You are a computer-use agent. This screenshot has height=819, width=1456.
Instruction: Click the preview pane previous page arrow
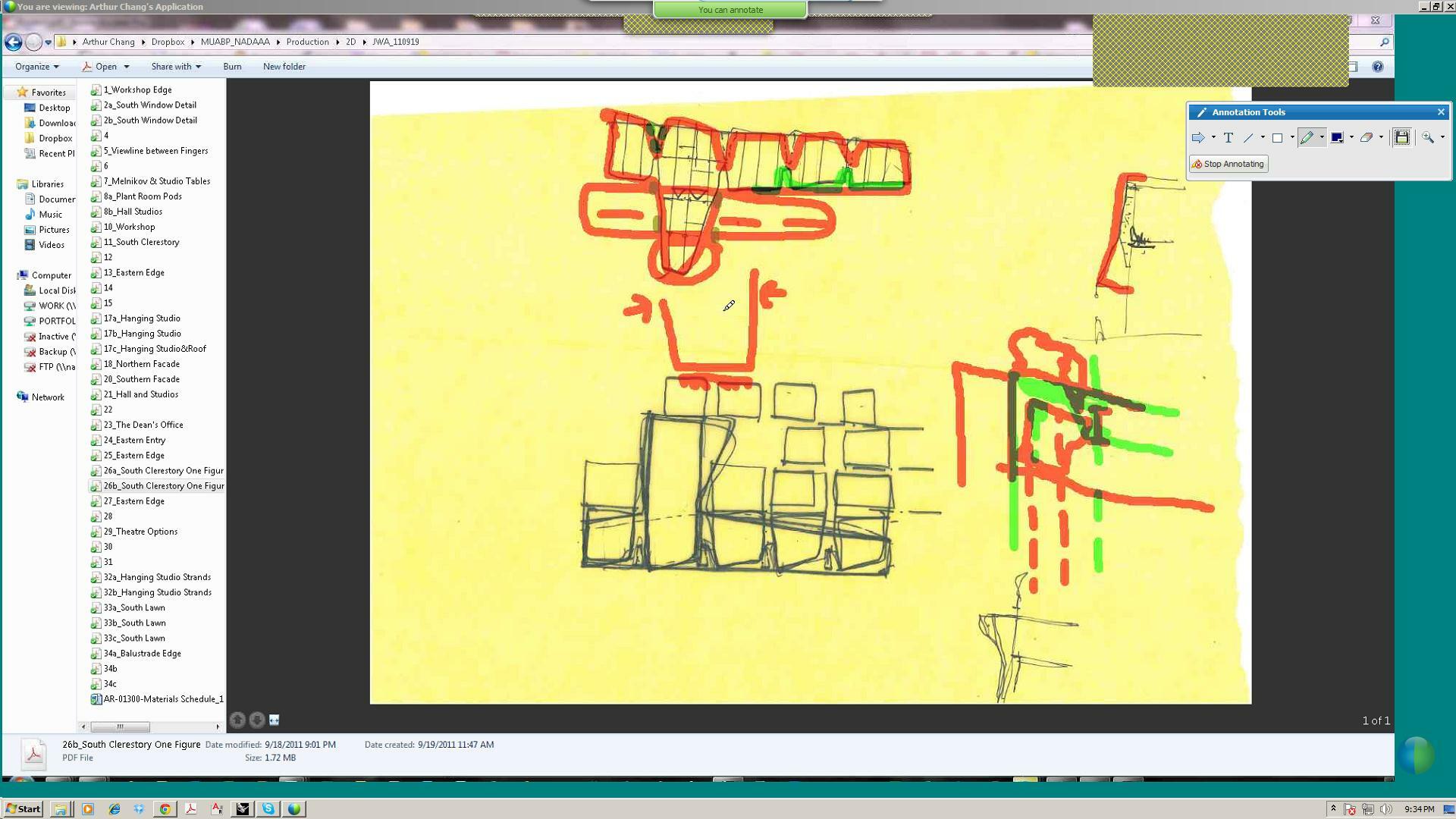point(237,720)
